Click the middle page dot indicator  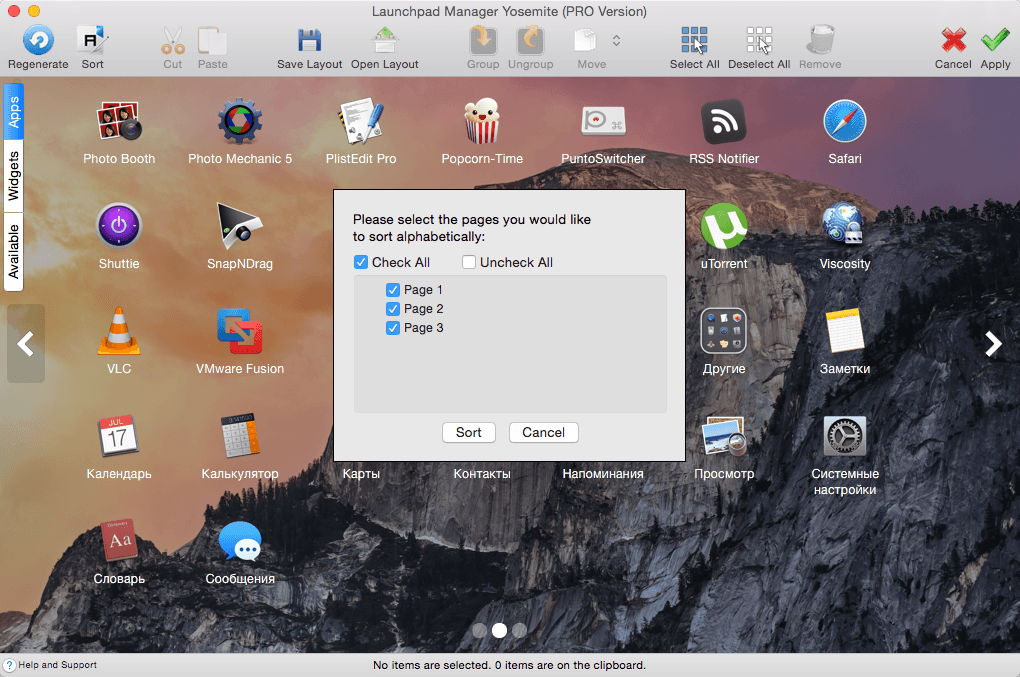click(500, 630)
